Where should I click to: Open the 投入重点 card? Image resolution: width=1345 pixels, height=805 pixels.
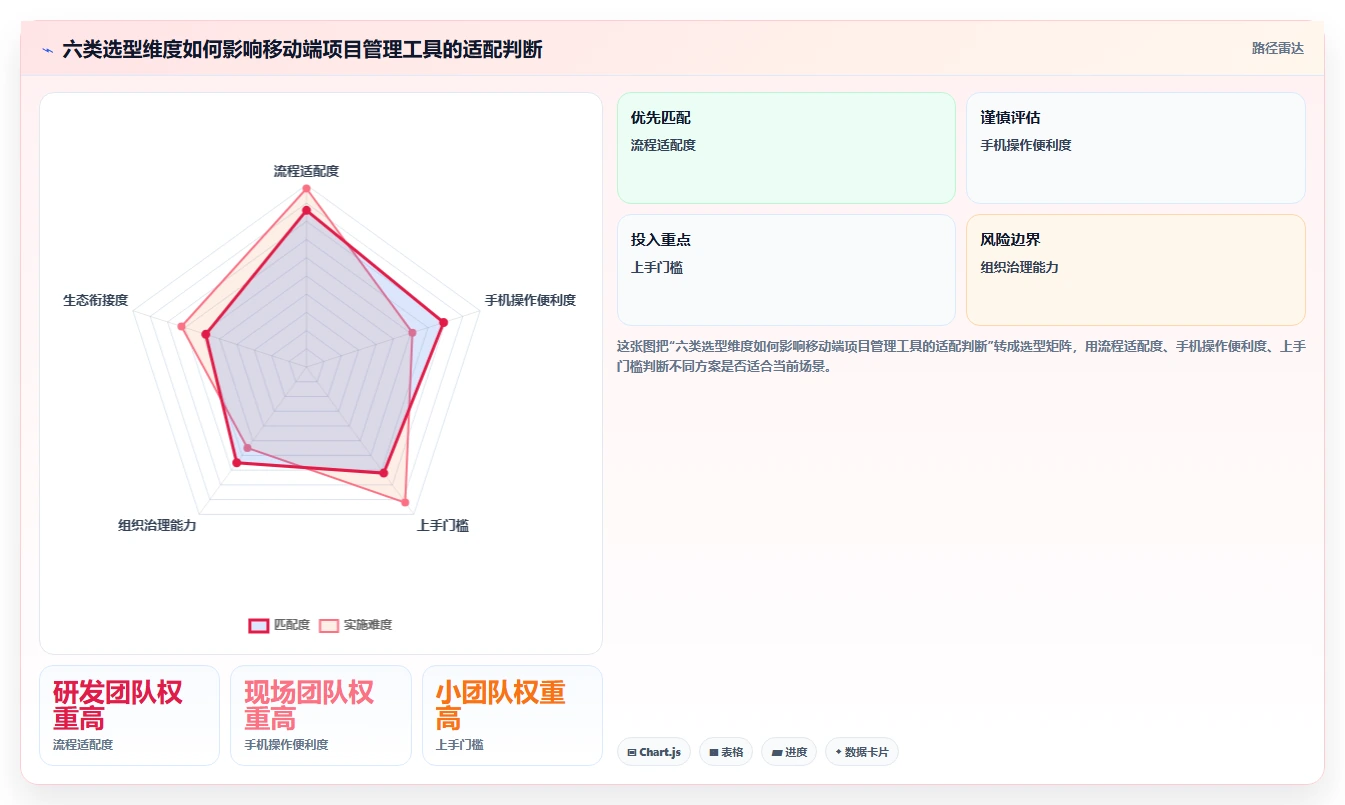[x=786, y=270]
